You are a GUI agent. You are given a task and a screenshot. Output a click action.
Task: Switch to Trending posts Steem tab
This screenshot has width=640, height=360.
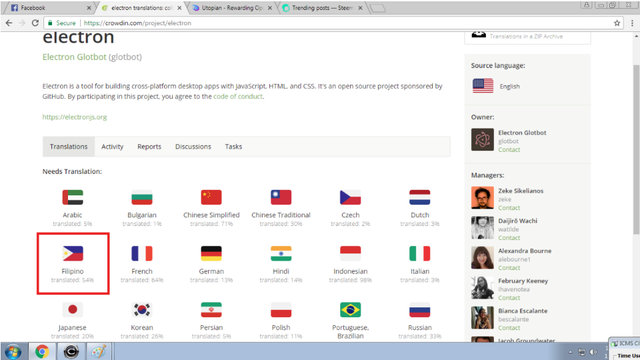[x=322, y=8]
